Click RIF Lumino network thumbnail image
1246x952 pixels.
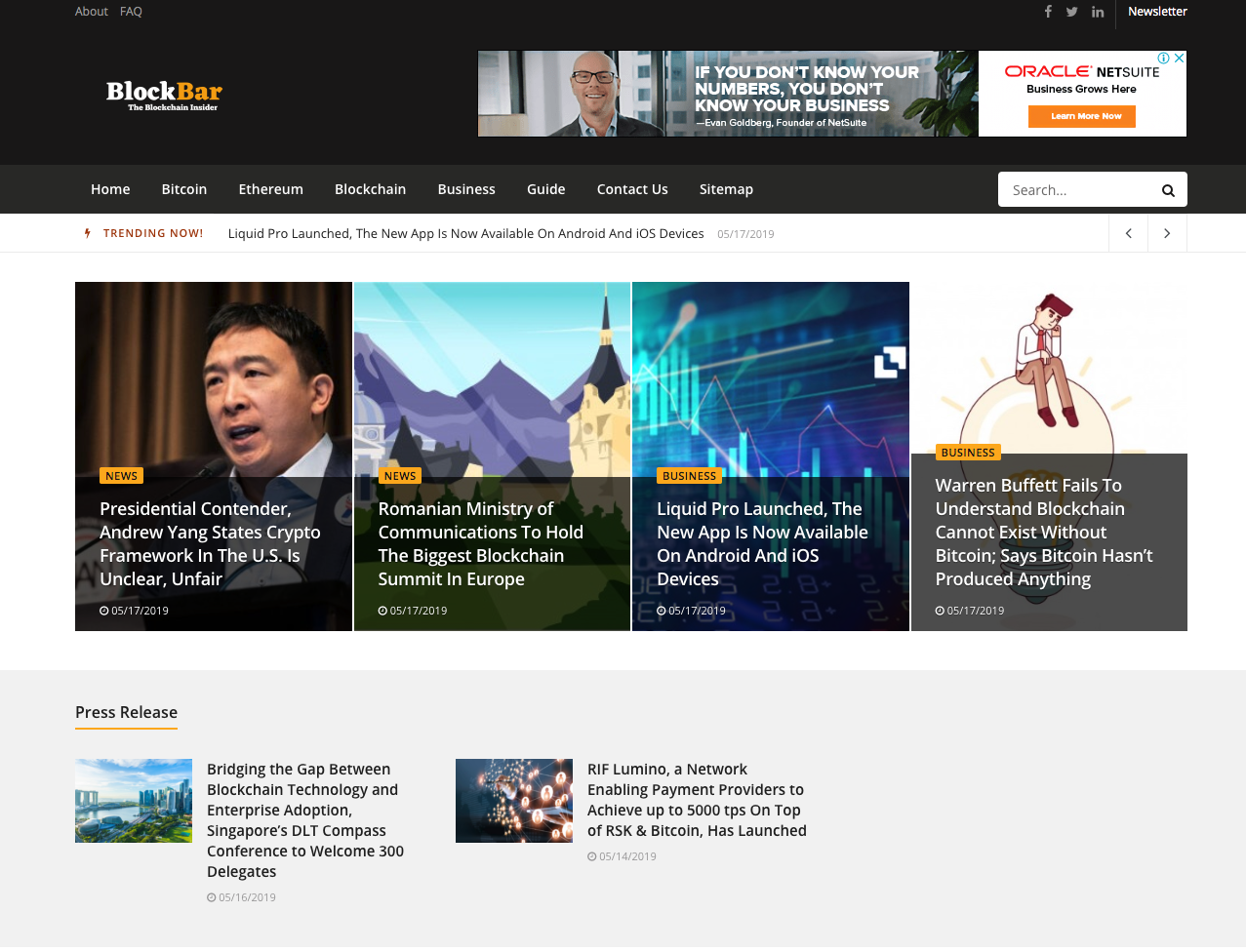pos(514,801)
